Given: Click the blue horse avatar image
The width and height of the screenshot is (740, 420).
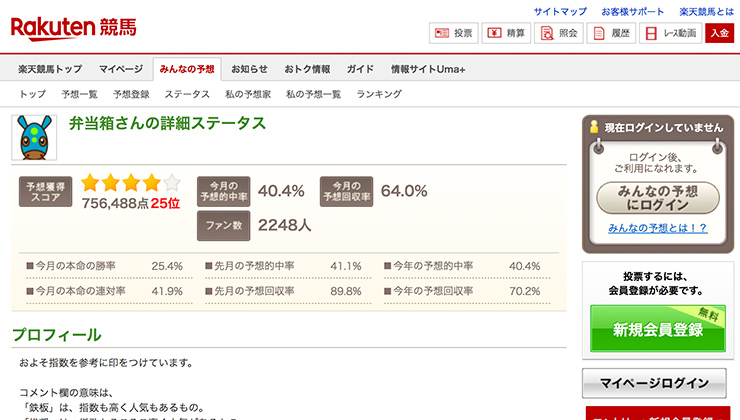Looking at the screenshot, I should (x=34, y=137).
